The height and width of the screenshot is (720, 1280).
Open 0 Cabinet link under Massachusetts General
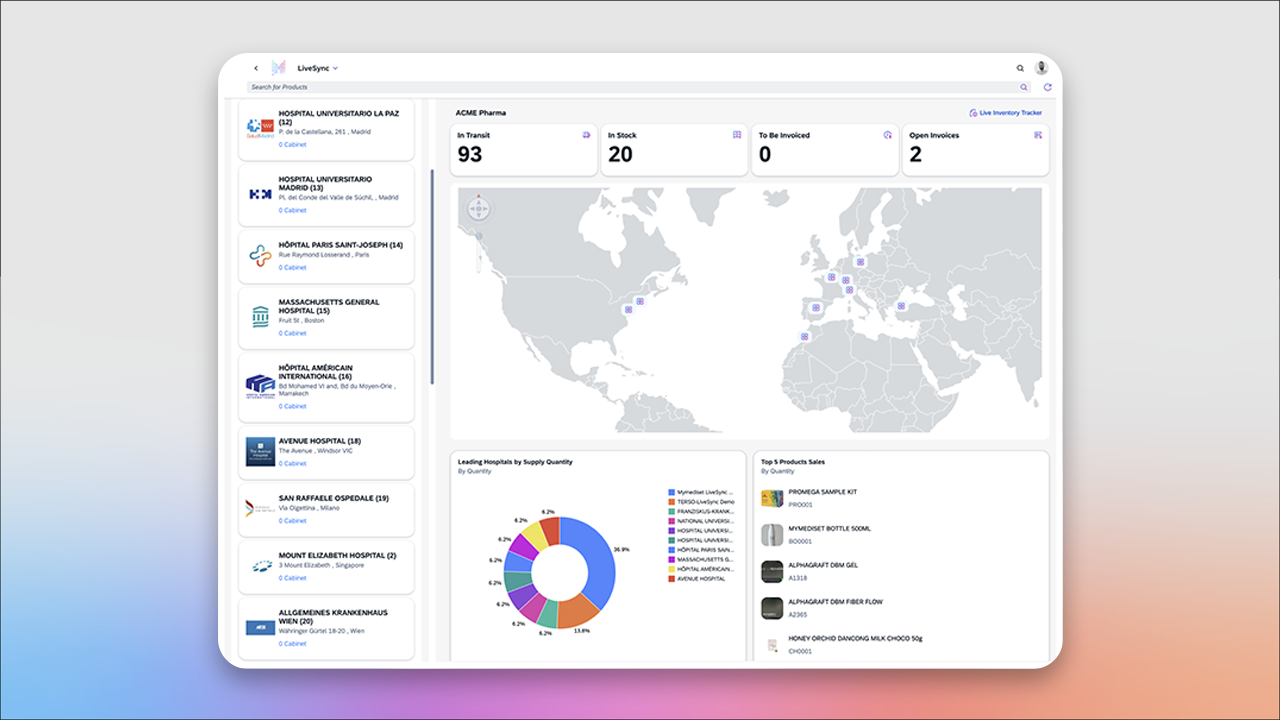click(x=292, y=334)
